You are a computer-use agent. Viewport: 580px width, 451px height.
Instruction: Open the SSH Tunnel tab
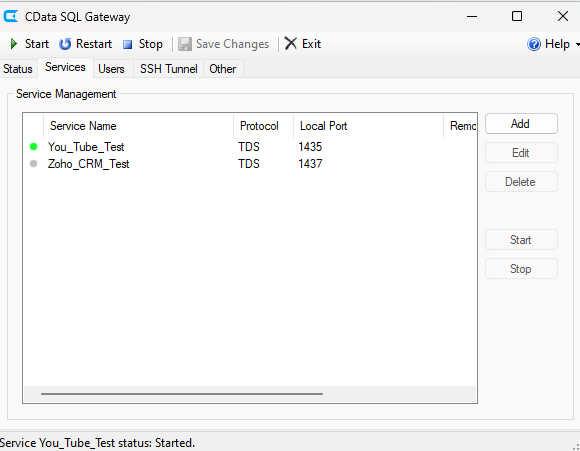point(168,69)
